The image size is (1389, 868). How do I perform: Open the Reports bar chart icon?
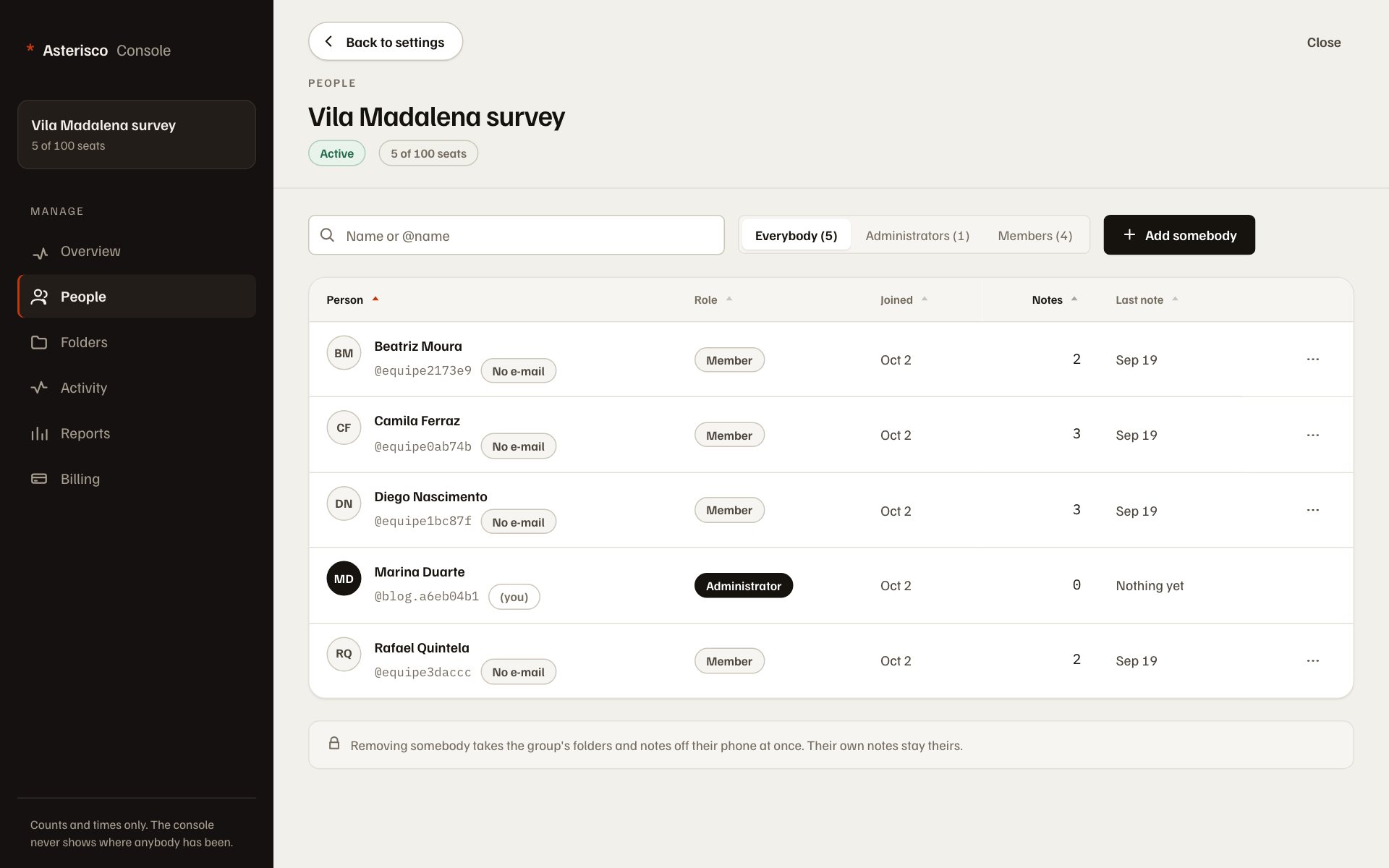[39, 433]
